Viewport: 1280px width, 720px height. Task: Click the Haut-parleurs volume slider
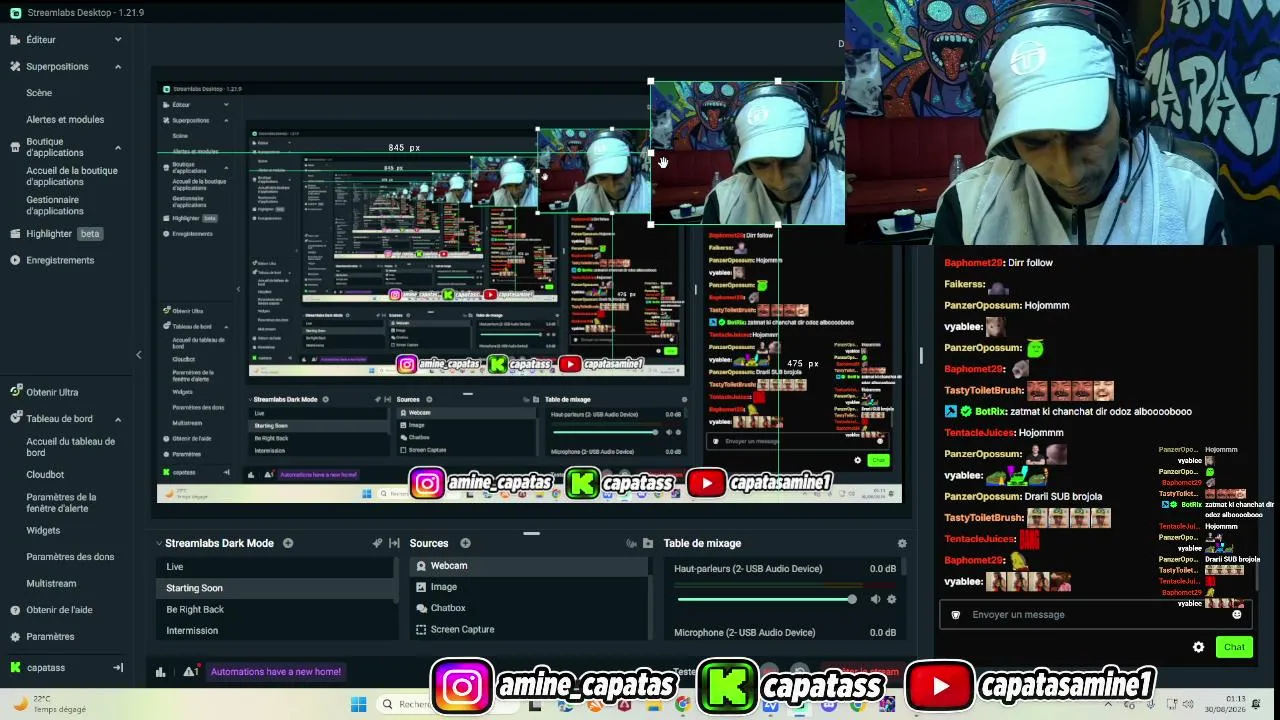pos(766,599)
